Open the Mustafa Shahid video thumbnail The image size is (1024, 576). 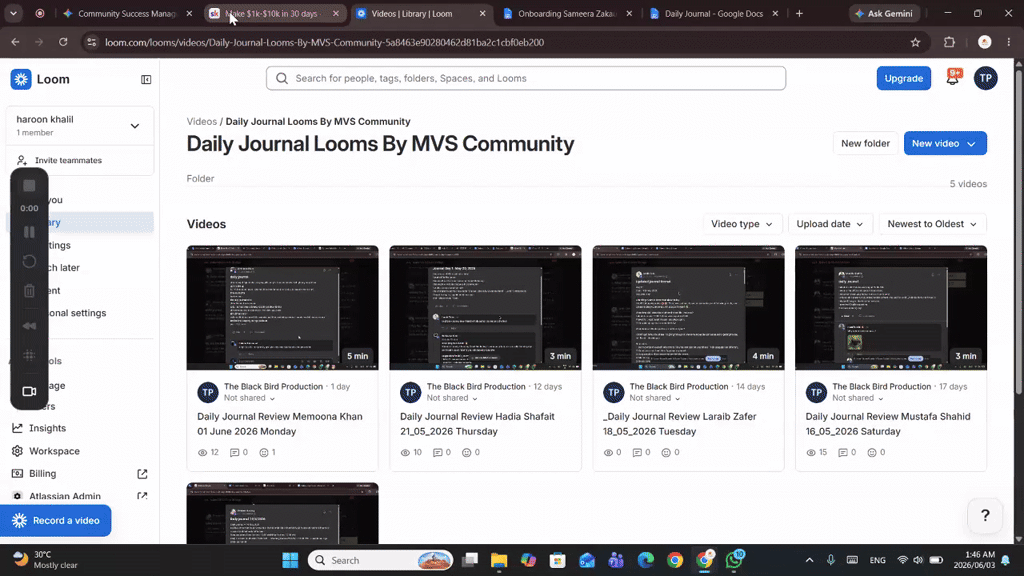tap(891, 308)
